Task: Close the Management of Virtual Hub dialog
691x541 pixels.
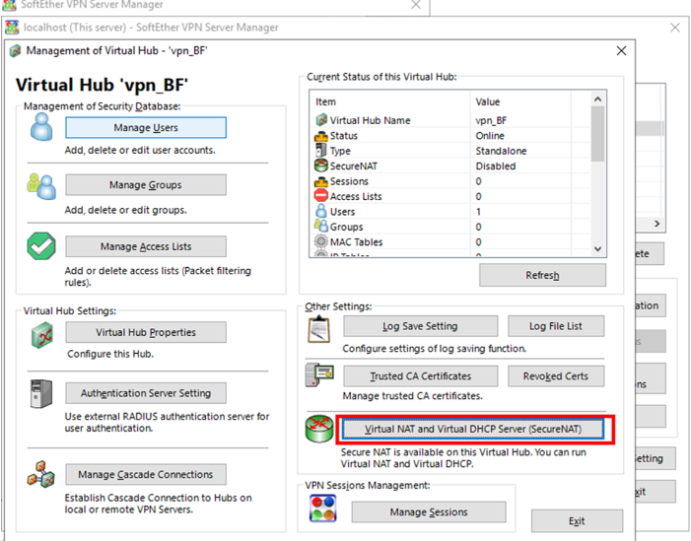Action: point(620,50)
